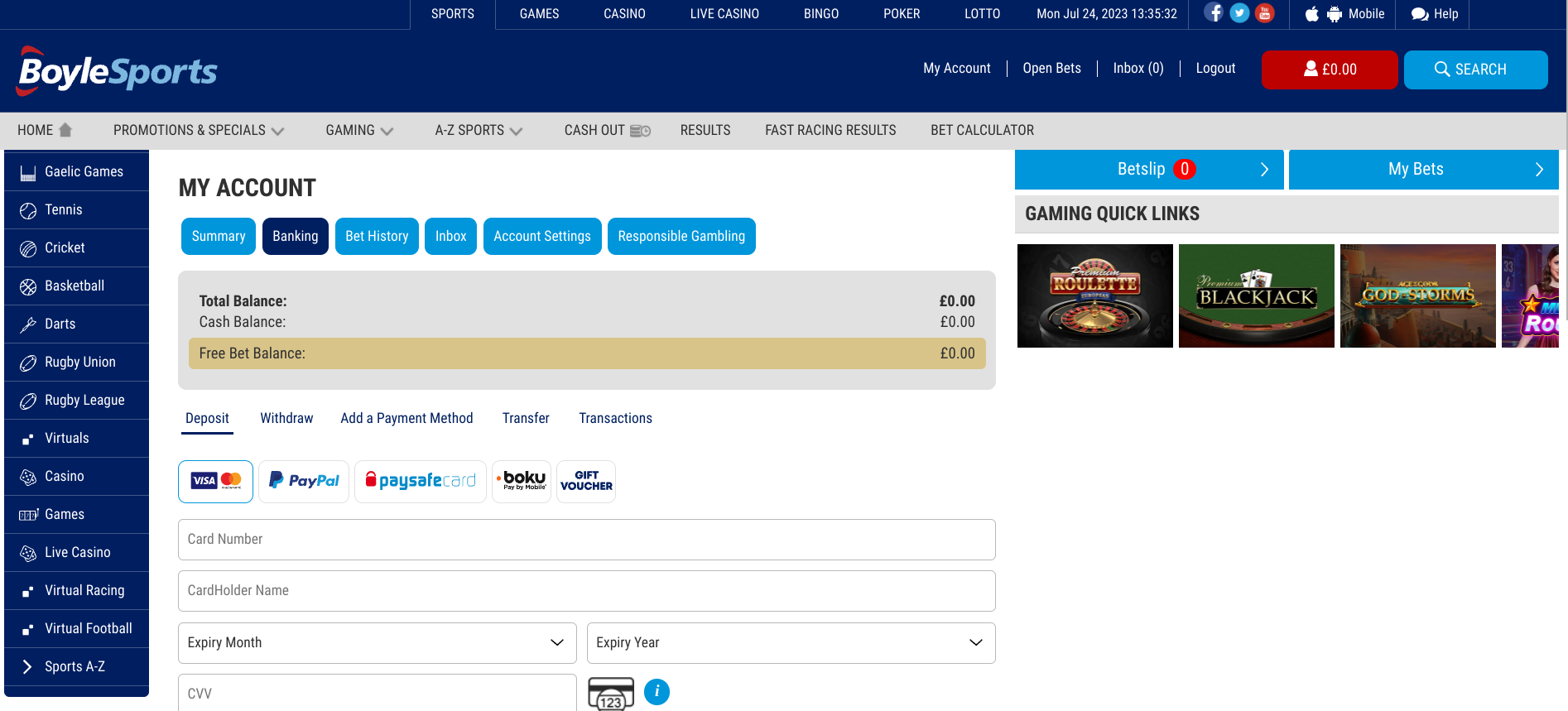Click the BoyleSports logo
The image size is (1568, 711).
coord(117,71)
